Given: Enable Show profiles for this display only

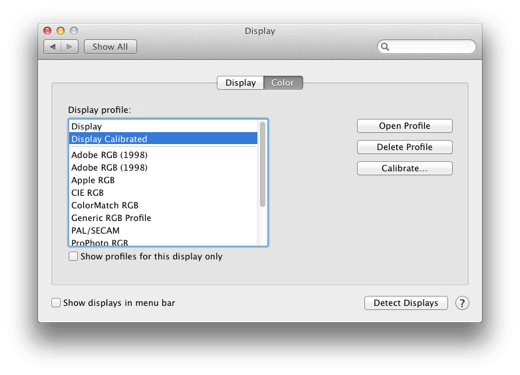Looking at the screenshot, I should point(73,256).
